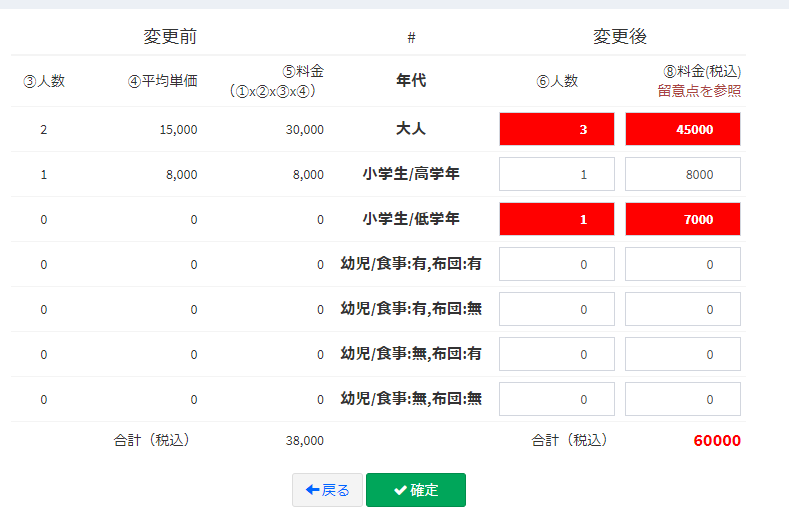Click the 30,000 fee cell
The image size is (789, 517).
304,130
